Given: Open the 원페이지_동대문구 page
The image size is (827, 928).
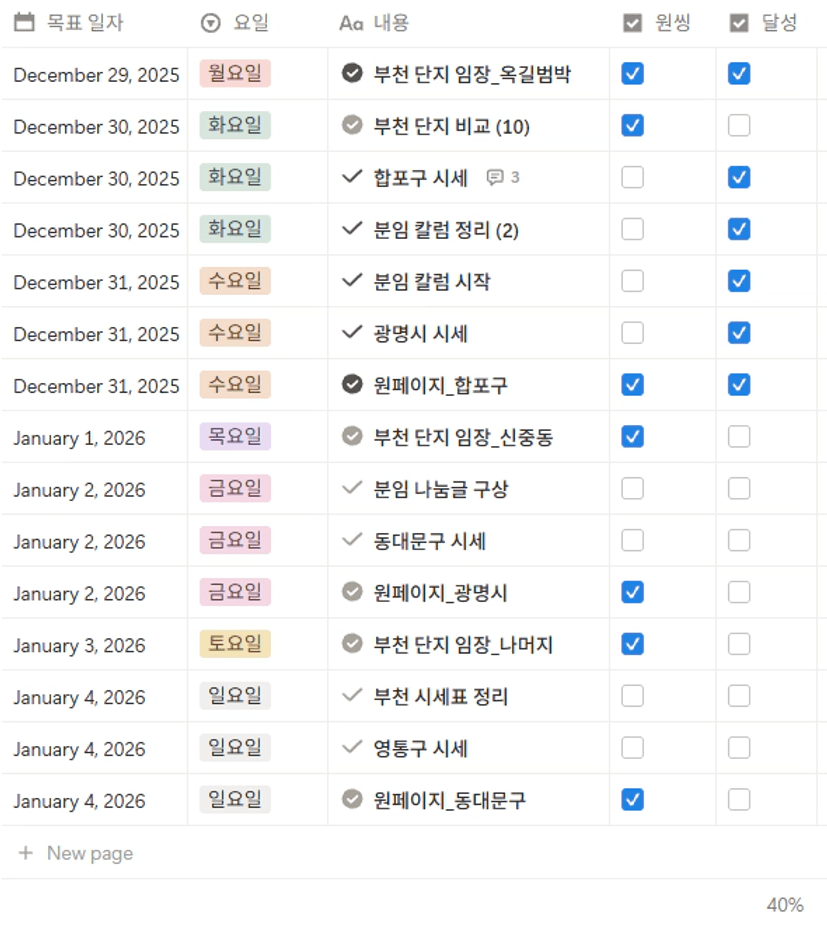Looking at the screenshot, I should pos(449,800).
